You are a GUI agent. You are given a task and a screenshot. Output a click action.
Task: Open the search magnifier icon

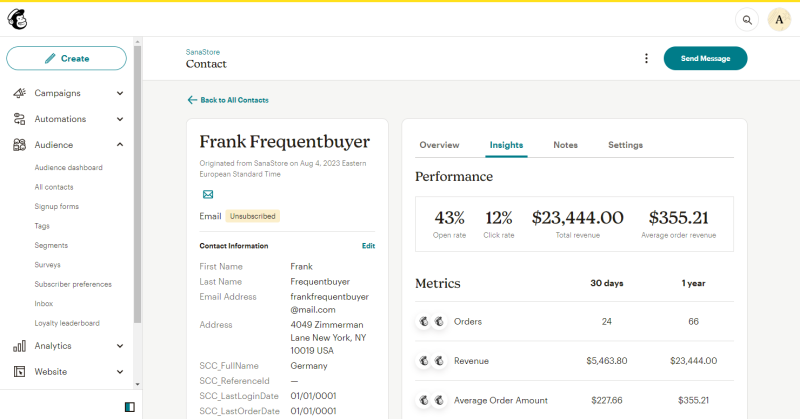click(x=747, y=20)
